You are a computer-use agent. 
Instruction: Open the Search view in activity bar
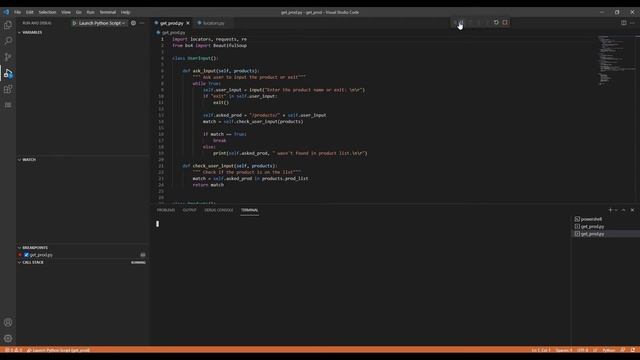tap(8, 41)
